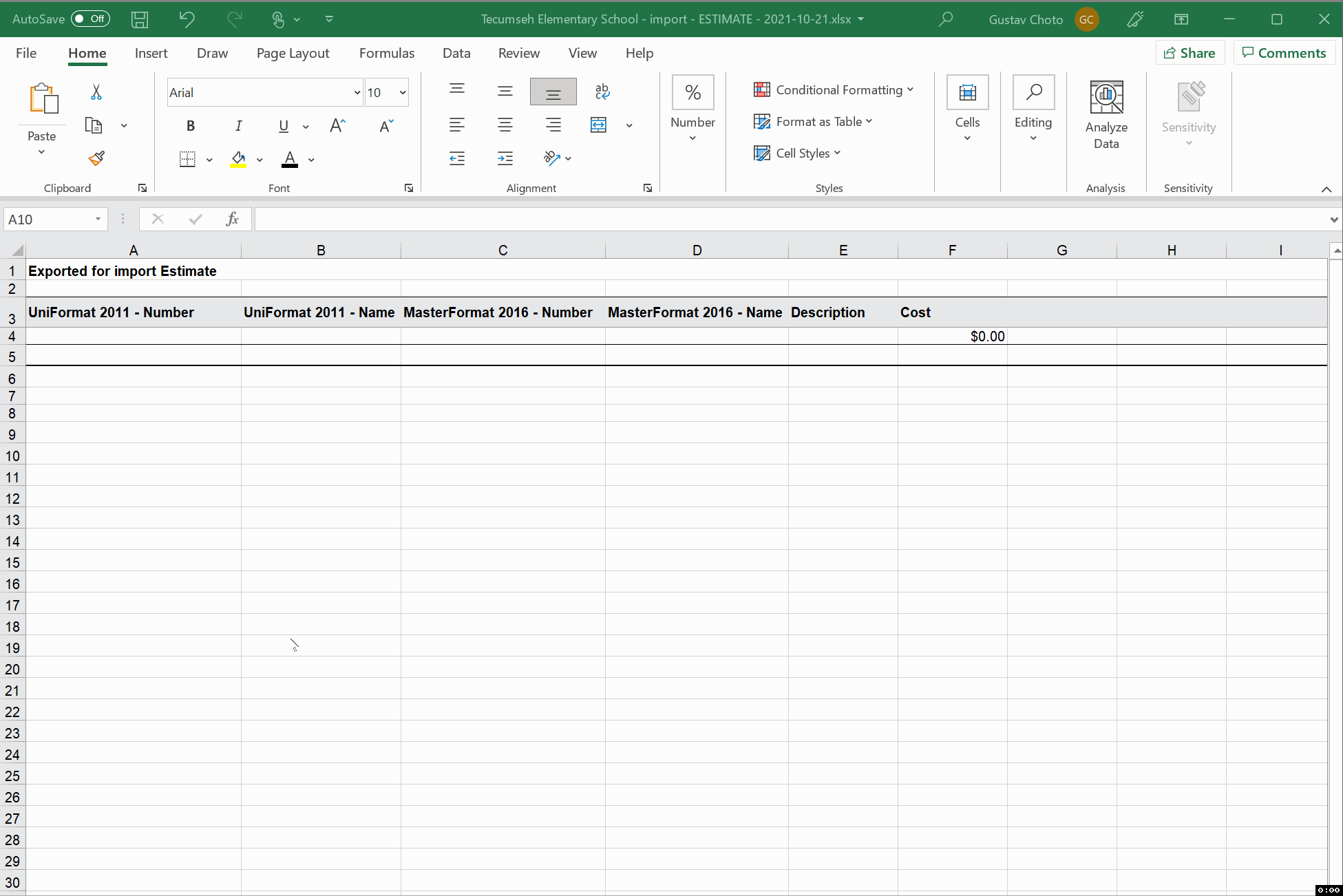
Task: Apply italic formatting
Action: [238, 125]
